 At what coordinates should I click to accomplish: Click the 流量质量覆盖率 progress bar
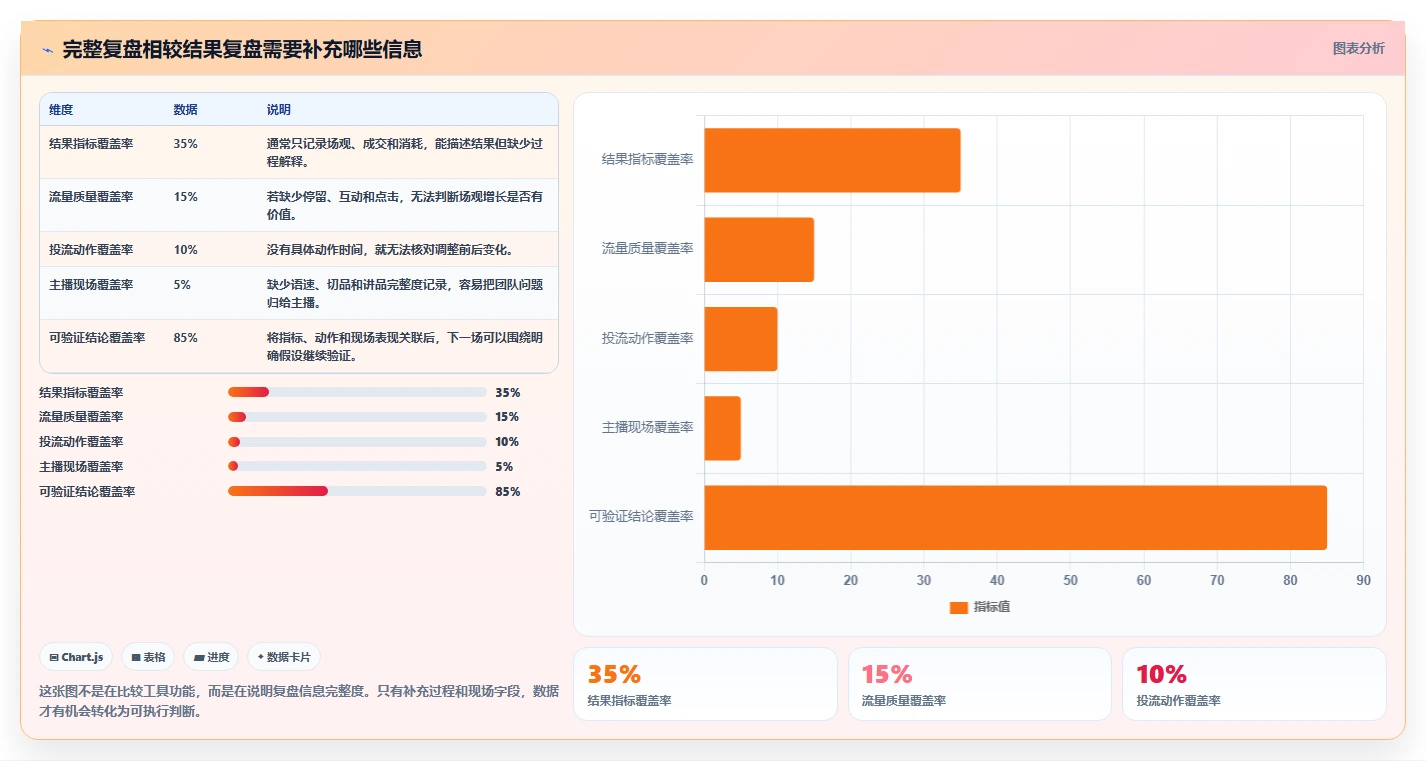tap(357, 417)
